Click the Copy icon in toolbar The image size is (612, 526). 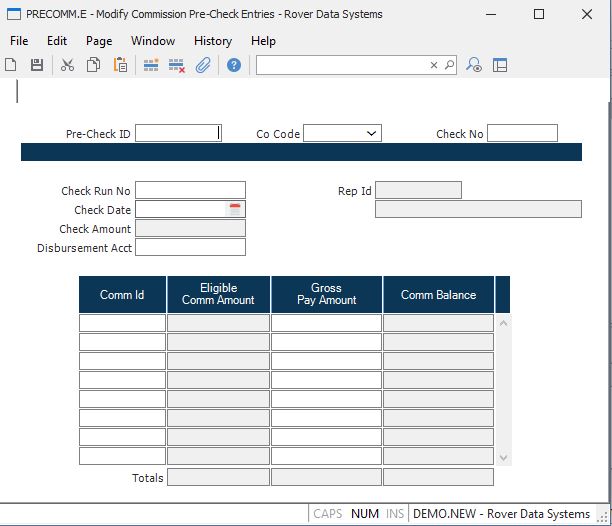pyautogui.click(x=93, y=65)
